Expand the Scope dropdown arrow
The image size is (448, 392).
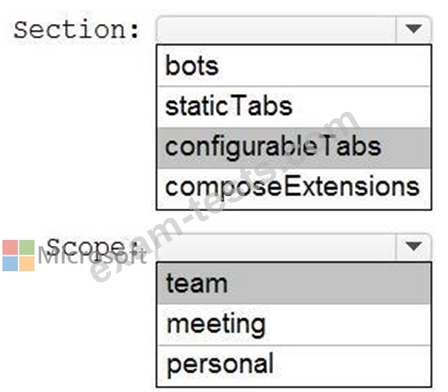click(414, 247)
